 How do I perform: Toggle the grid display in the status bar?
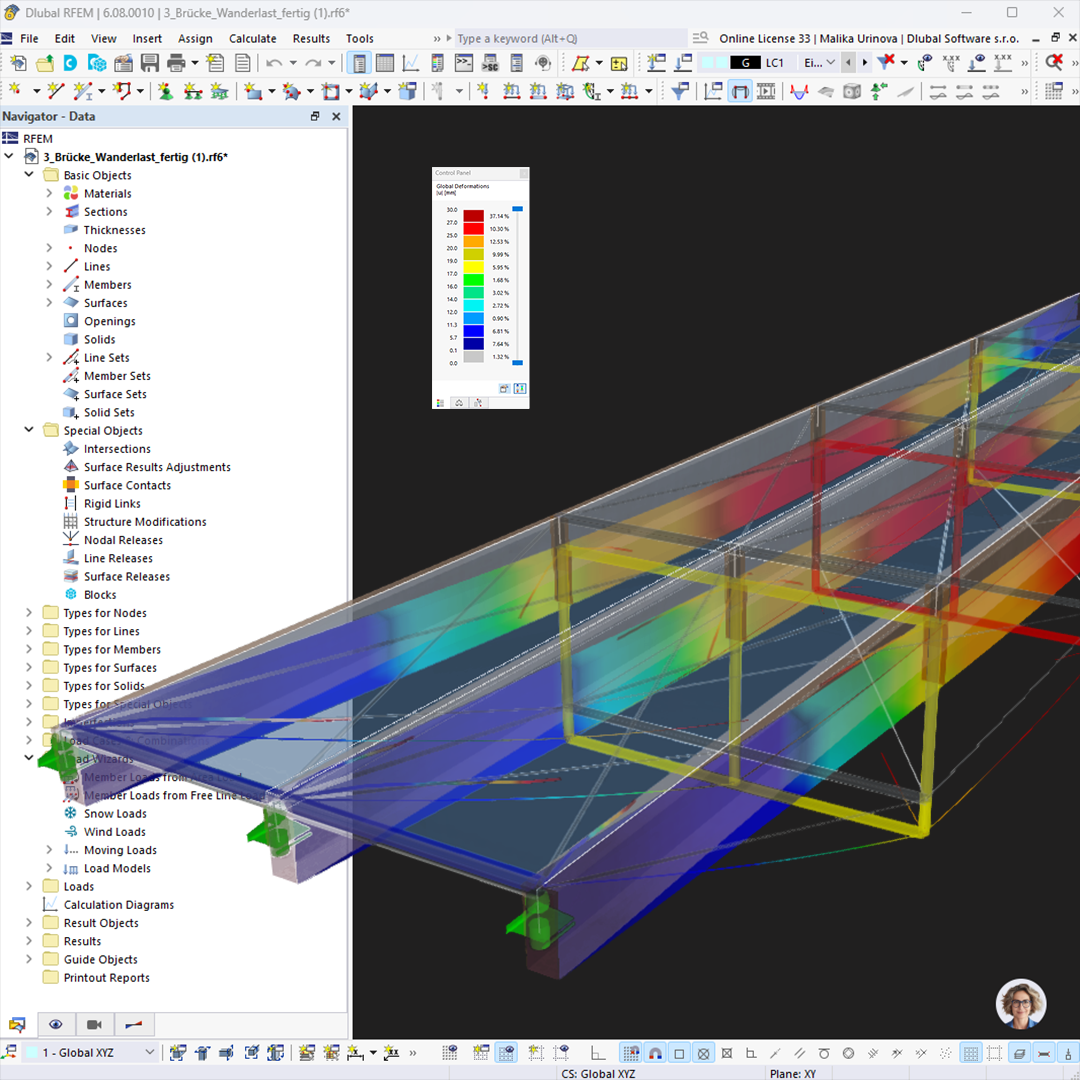point(972,1053)
